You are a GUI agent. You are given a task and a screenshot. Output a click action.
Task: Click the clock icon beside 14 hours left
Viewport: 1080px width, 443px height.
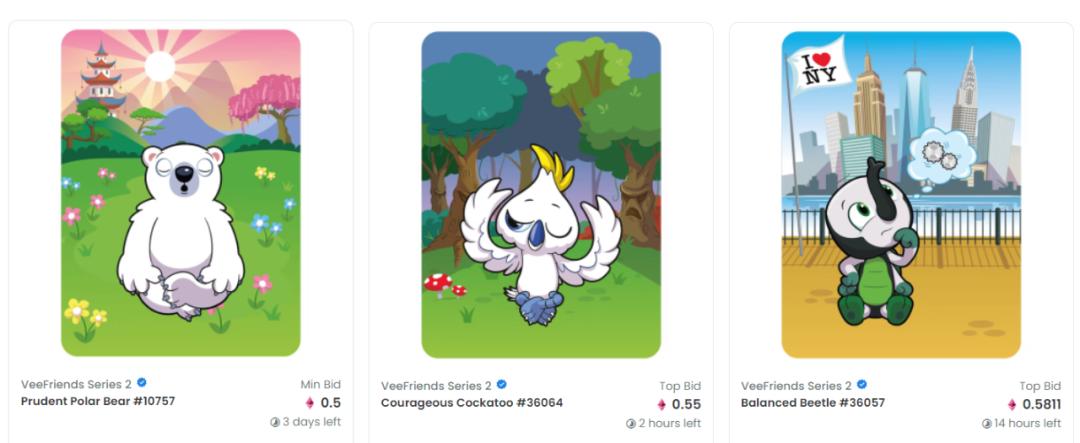click(x=986, y=424)
